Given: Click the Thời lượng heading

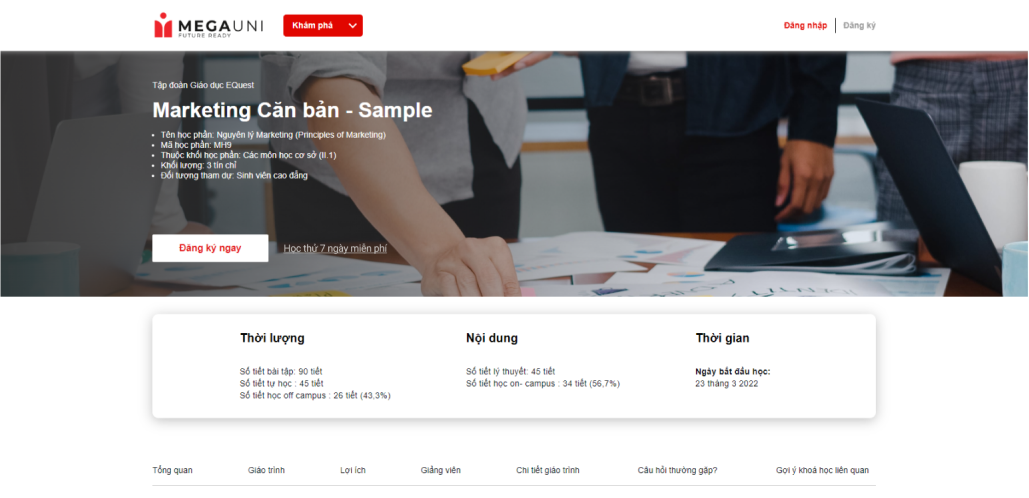Looking at the screenshot, I should pos(272,339).
